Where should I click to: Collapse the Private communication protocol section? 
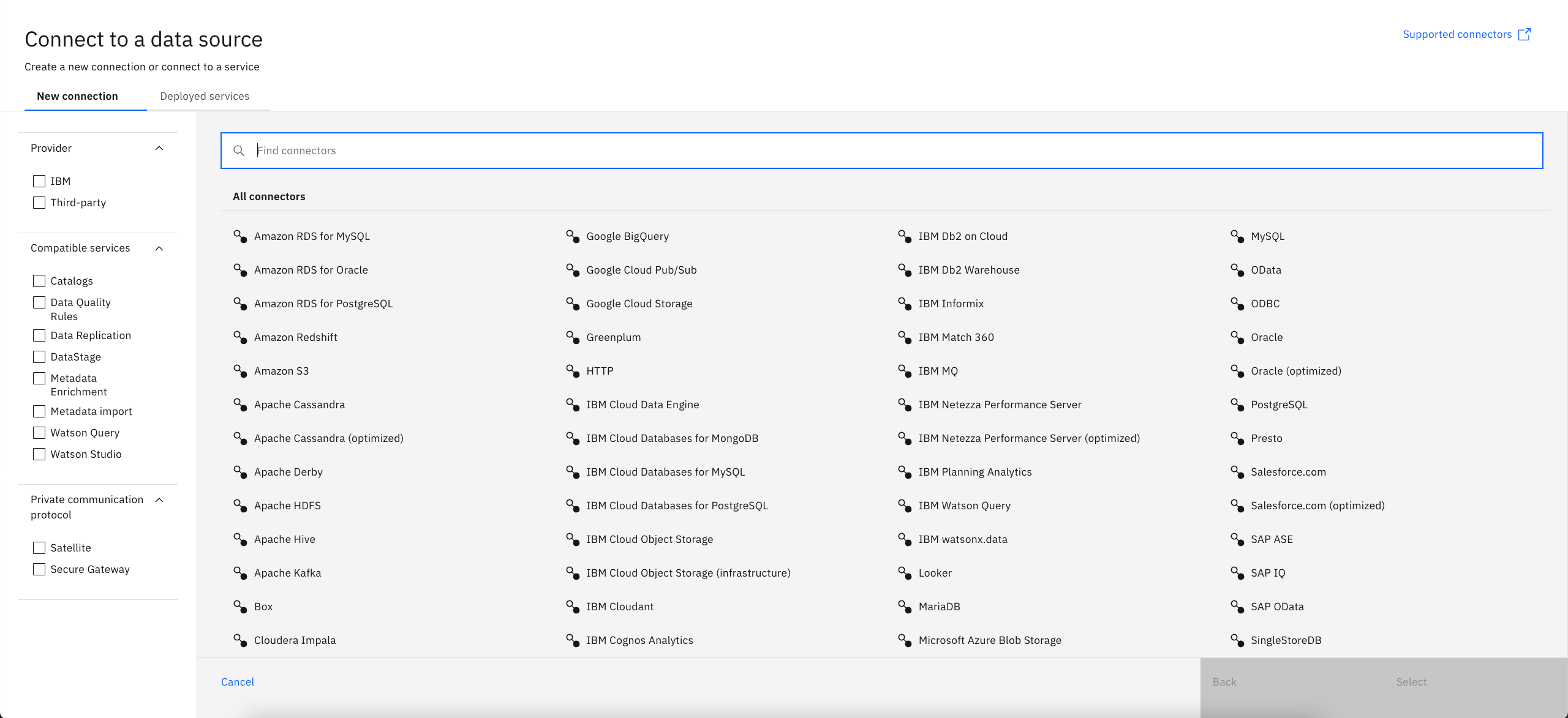[160, 499]
